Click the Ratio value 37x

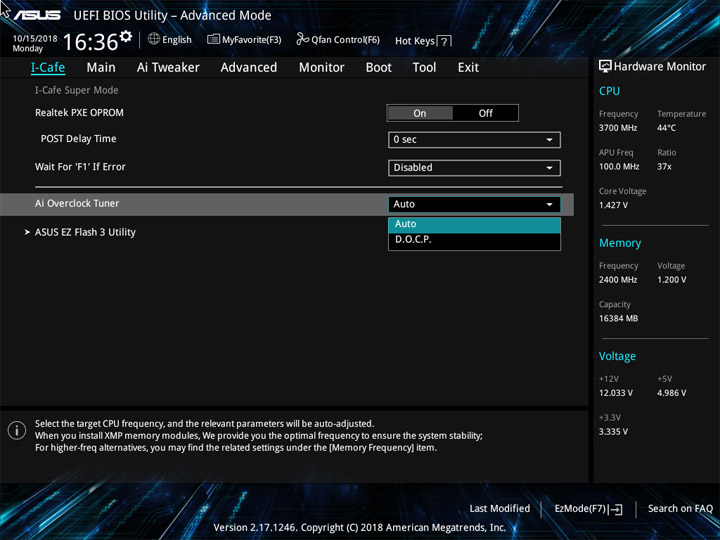point(664,167)
